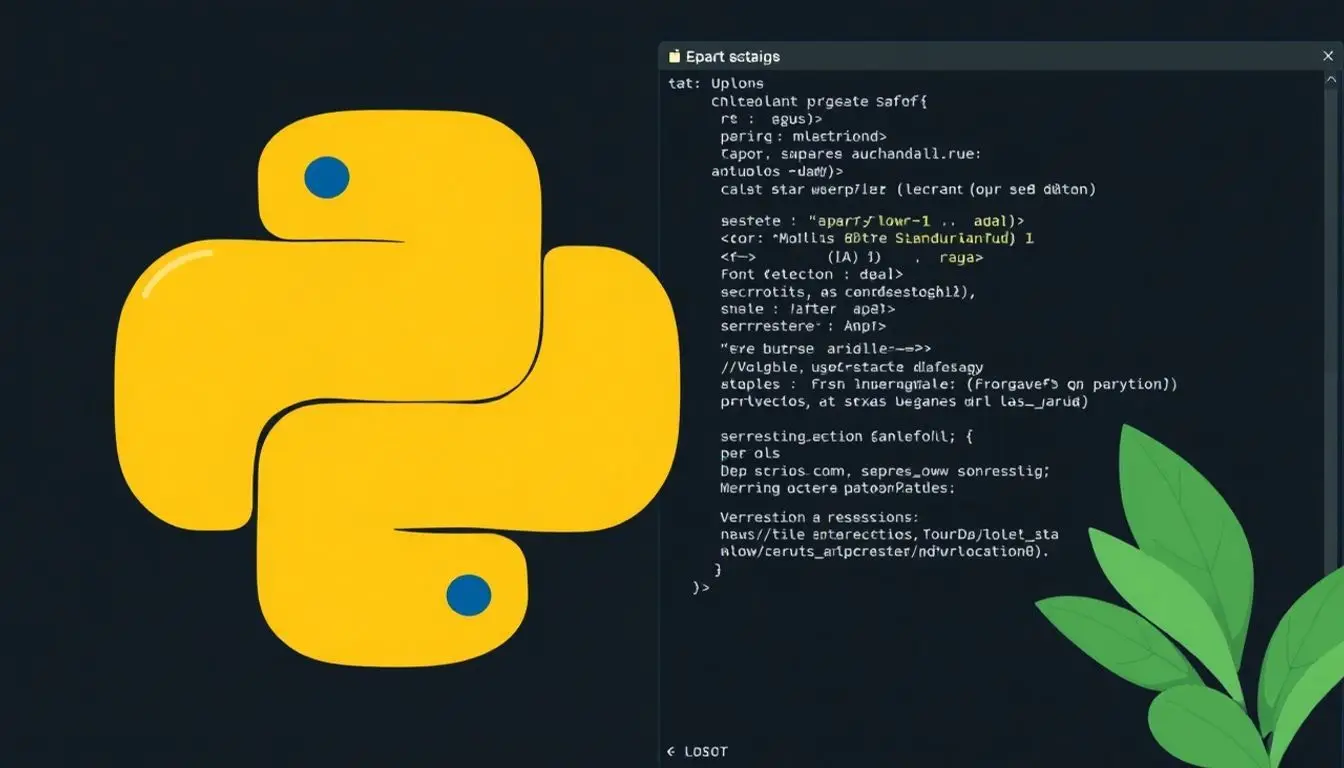Click the line starting 'ere butrse aridlle'
The height and width of the screenshot is (768, 1344).
click(x=825, y=350)
